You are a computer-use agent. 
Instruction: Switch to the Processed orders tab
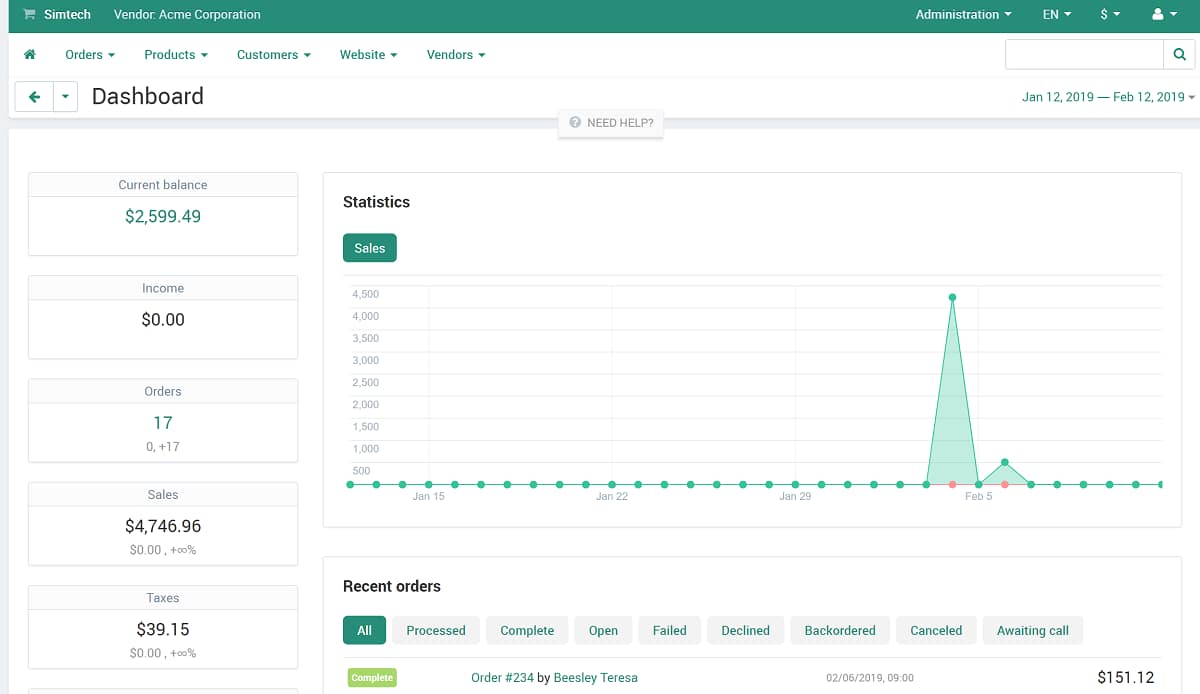tap(435, 630)
